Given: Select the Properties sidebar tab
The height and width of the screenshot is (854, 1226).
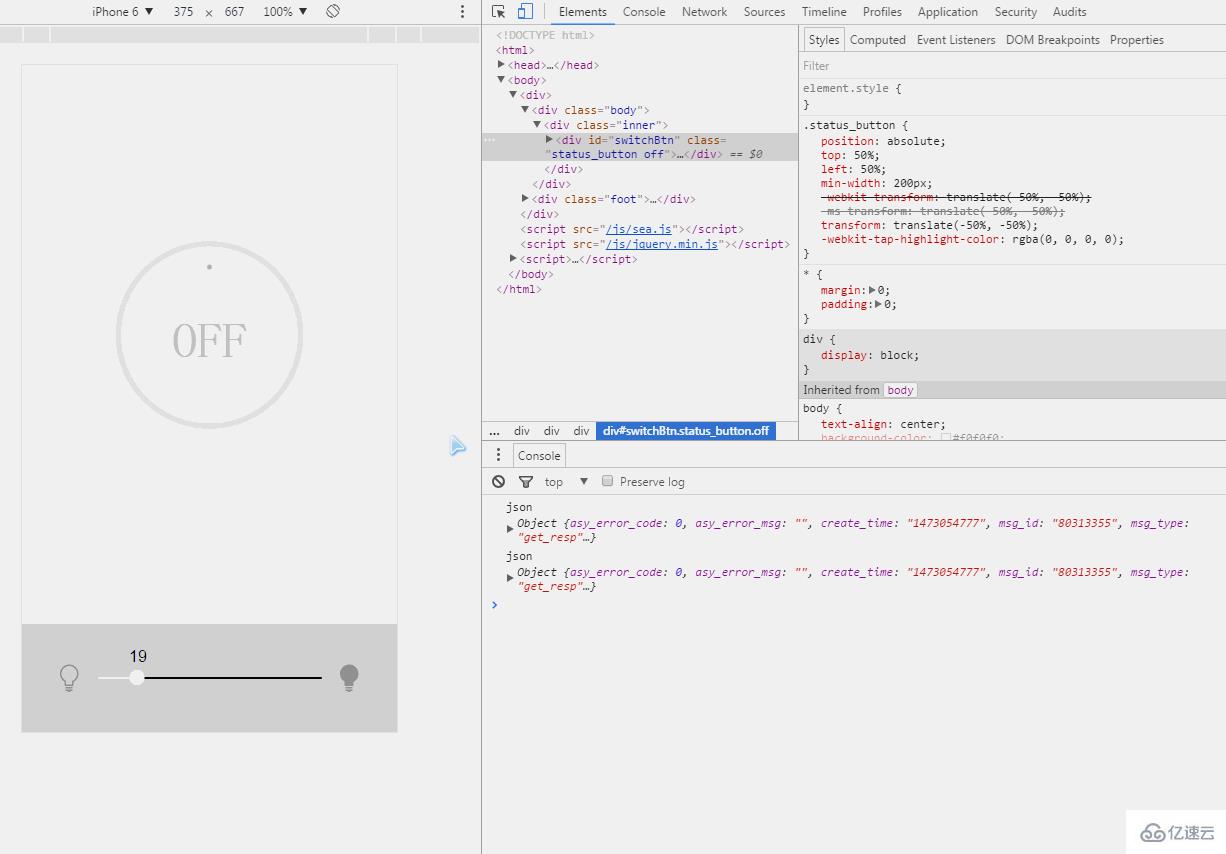Looking at the screenshot, I should [x=1137, y=40].
